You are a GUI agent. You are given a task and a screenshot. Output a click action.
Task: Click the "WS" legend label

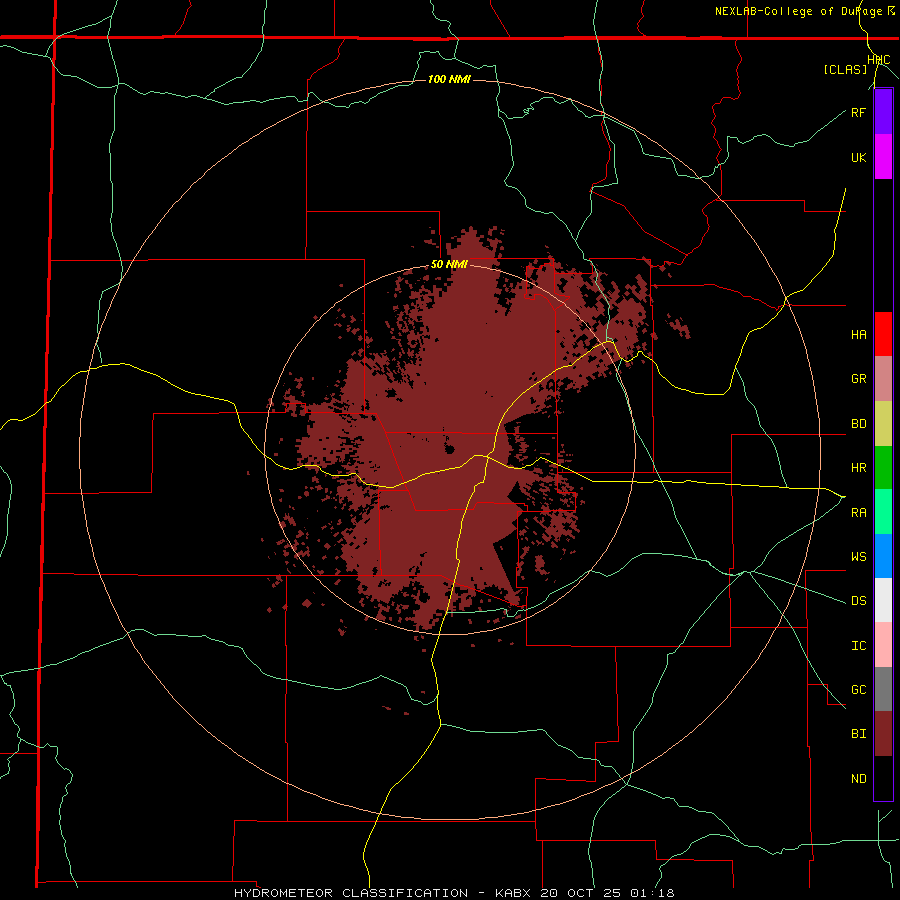858,556
